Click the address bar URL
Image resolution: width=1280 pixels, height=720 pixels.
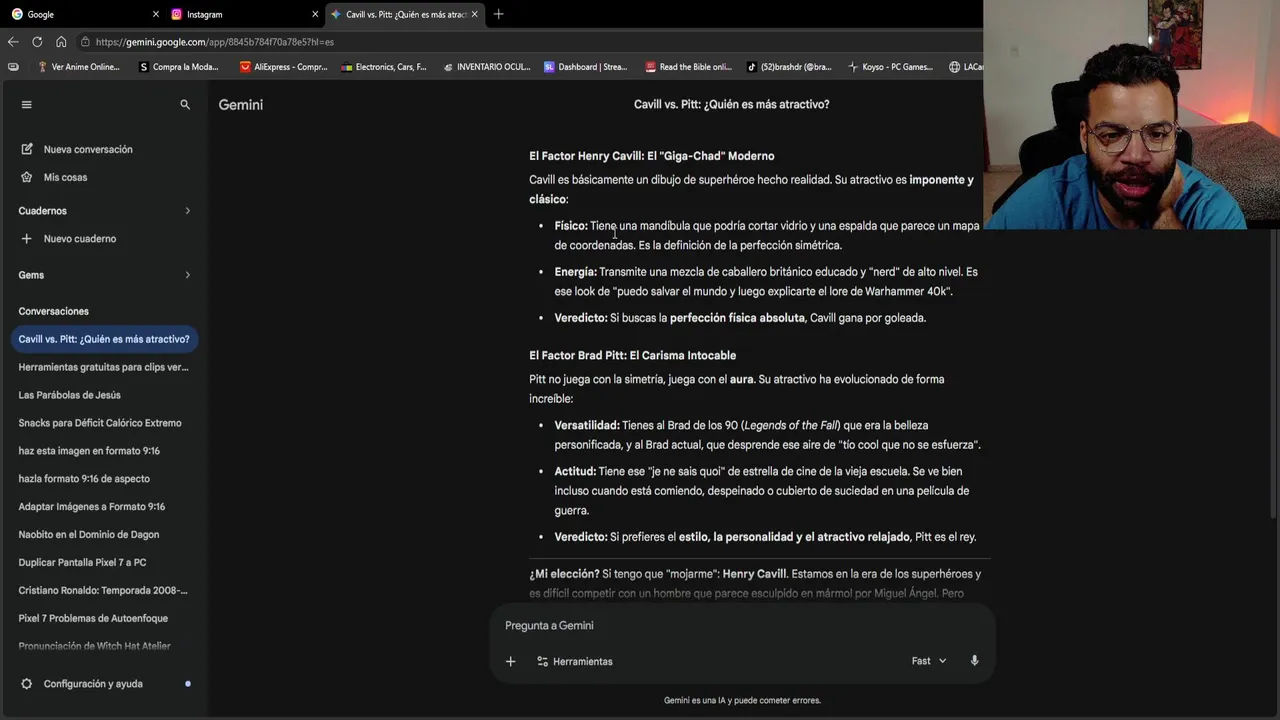coord(215,42)
